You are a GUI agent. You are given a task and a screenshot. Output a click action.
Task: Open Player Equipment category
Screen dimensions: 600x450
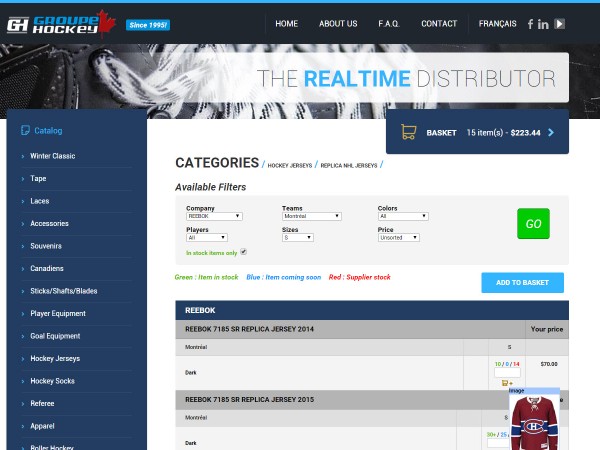pyautogui.click(x=58, y=313)
